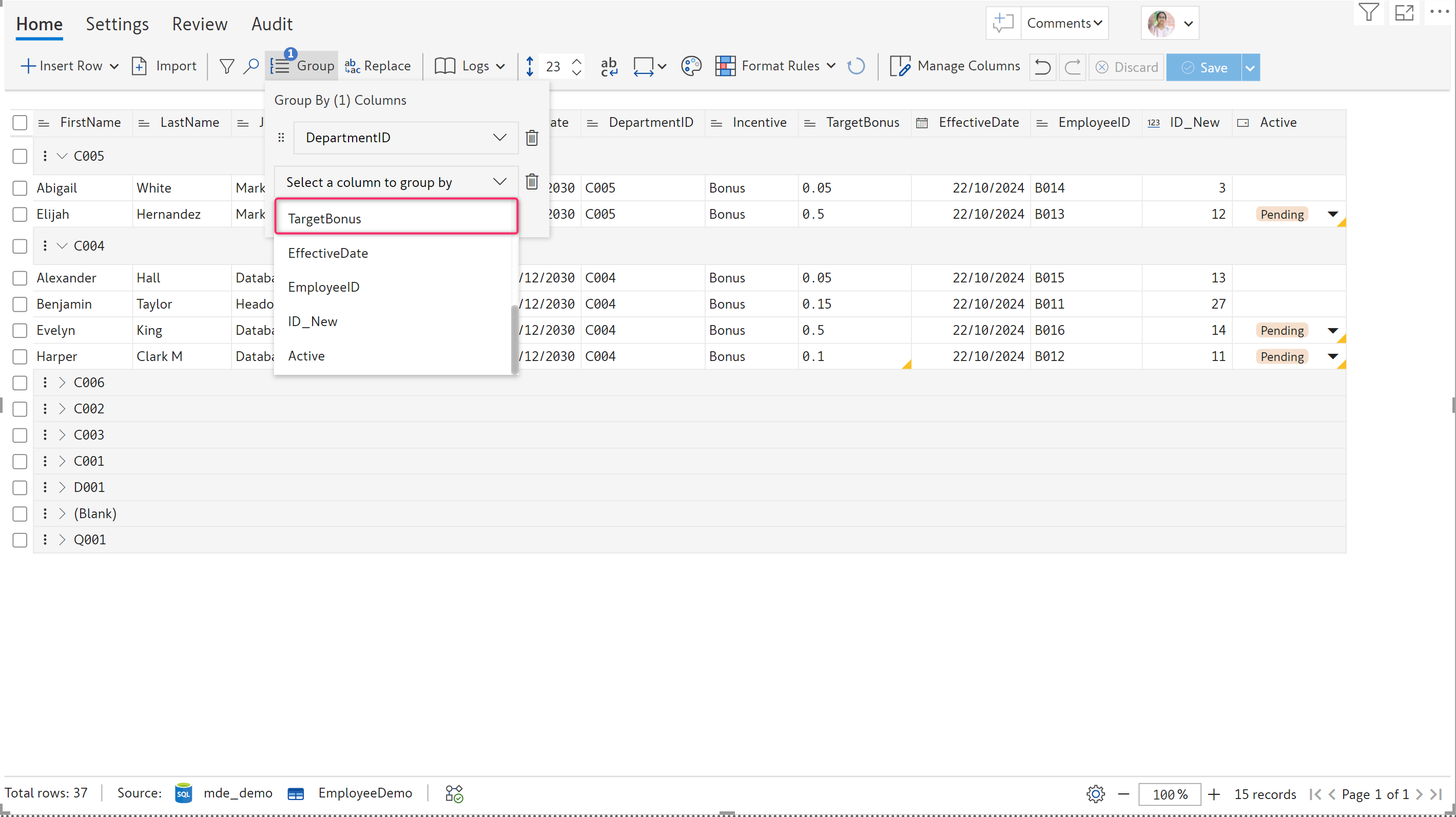This screenshot has height=817, width=1456.
Task: Click the add comment icon
Action: 1003,23
